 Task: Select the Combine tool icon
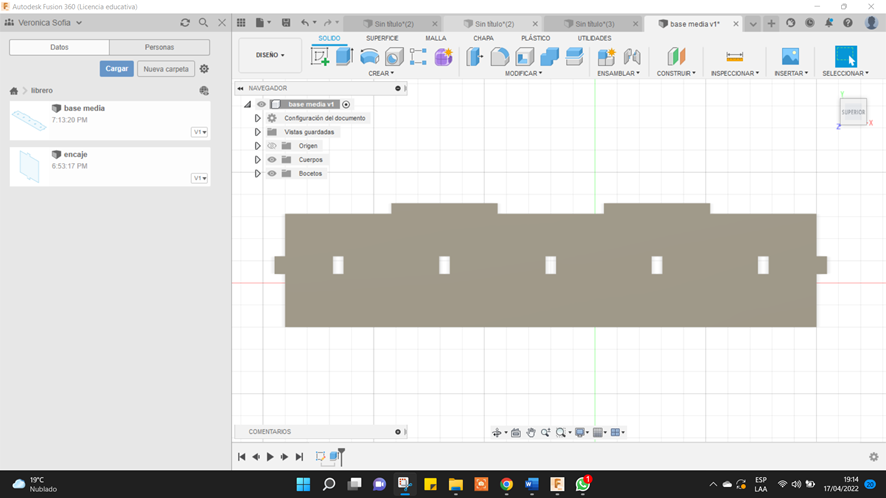[x=549, y=57]
